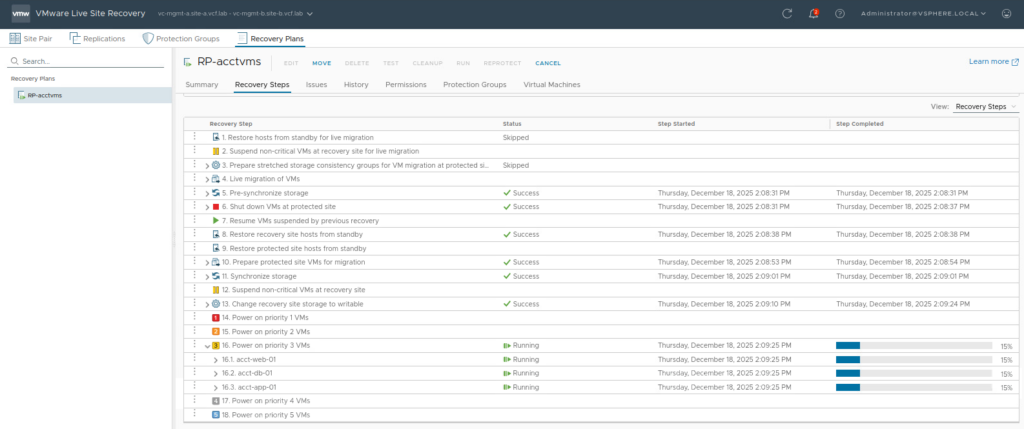Click the priority 2 VMs orange icon
Image resolution: width=1024 pixels, height=429 pixels.
pos(216,331)
